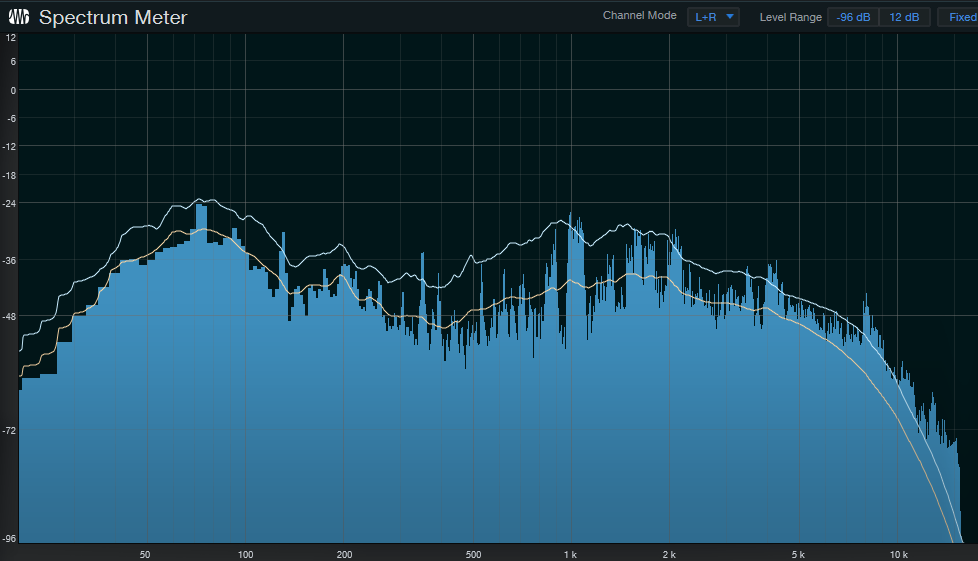Screen dimensions: 978x561
Task: Click the 1 k frequency axis label
Action: 571,554
